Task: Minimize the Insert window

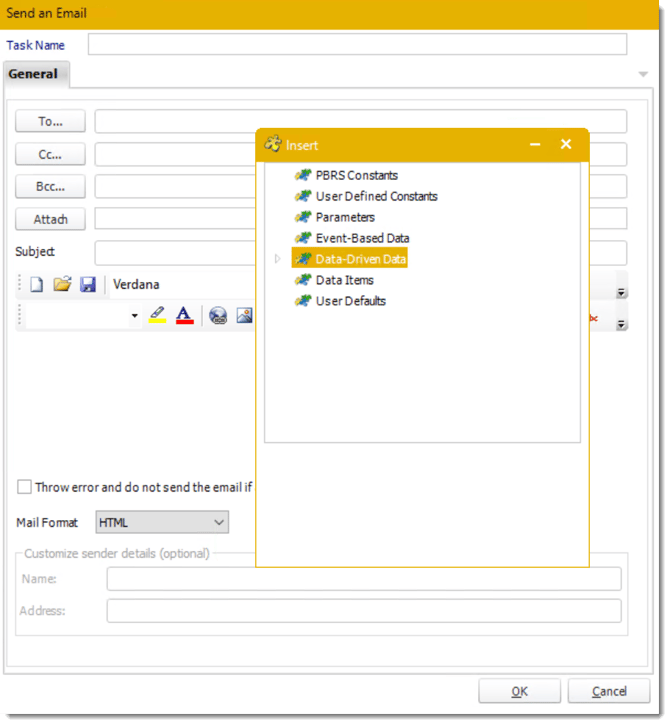Action: (535, 144)
